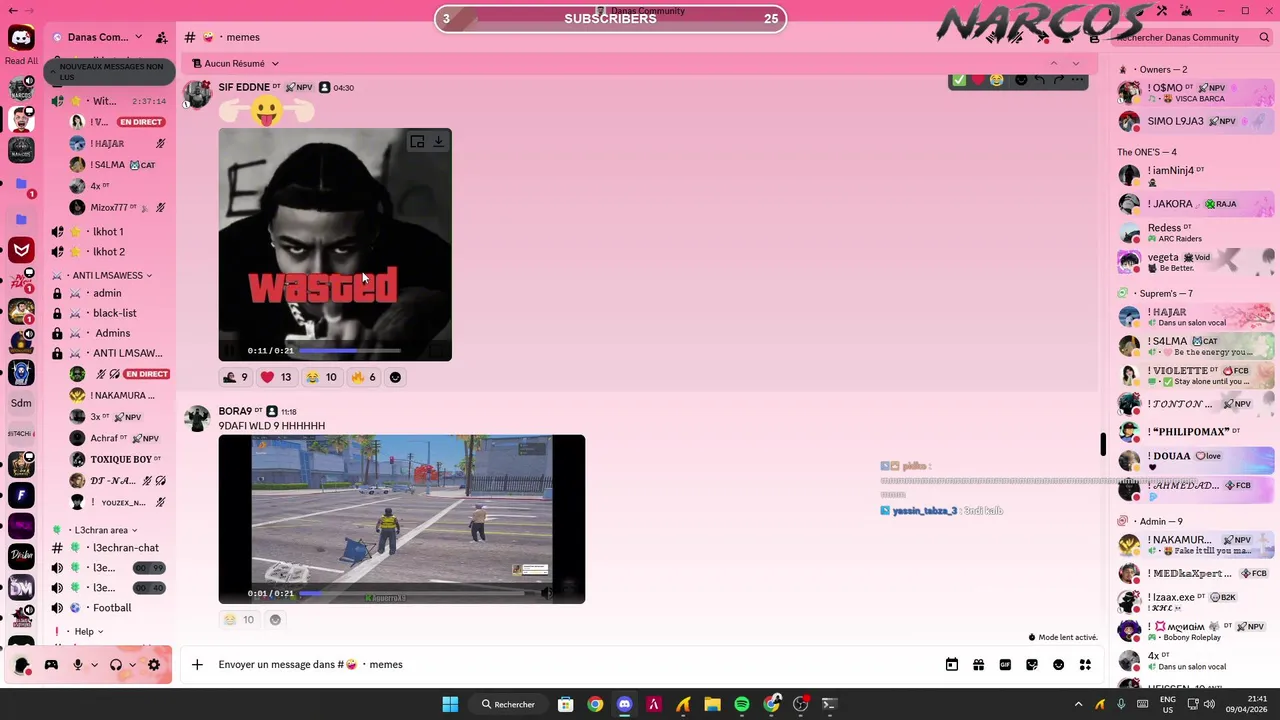The height and width of the screenshot is (720, 1280).
Task: Join the lkhot 1 voice channel
Action: coord(110,232)
